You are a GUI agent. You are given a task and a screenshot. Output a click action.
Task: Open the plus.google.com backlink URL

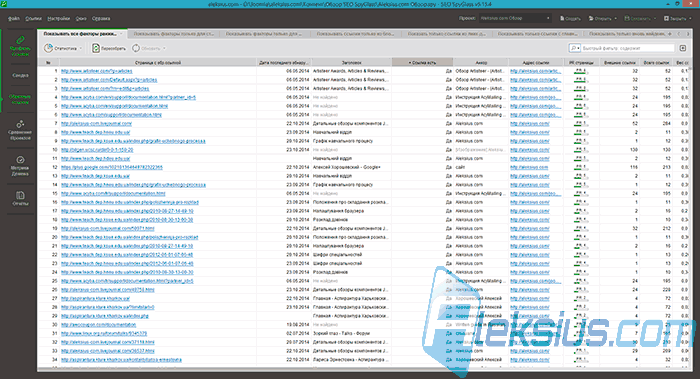[x=112, y=167]
